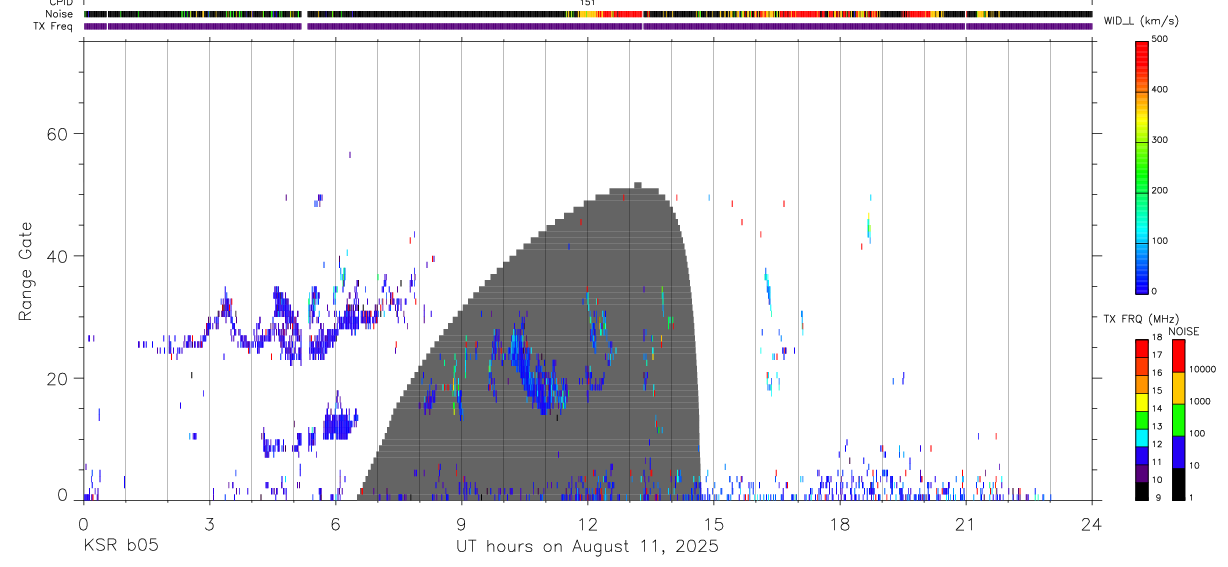The height and width of the screenshot is (567, 1228).
Task: Click the 'Noise' strip label at top left
Action: 60,14
